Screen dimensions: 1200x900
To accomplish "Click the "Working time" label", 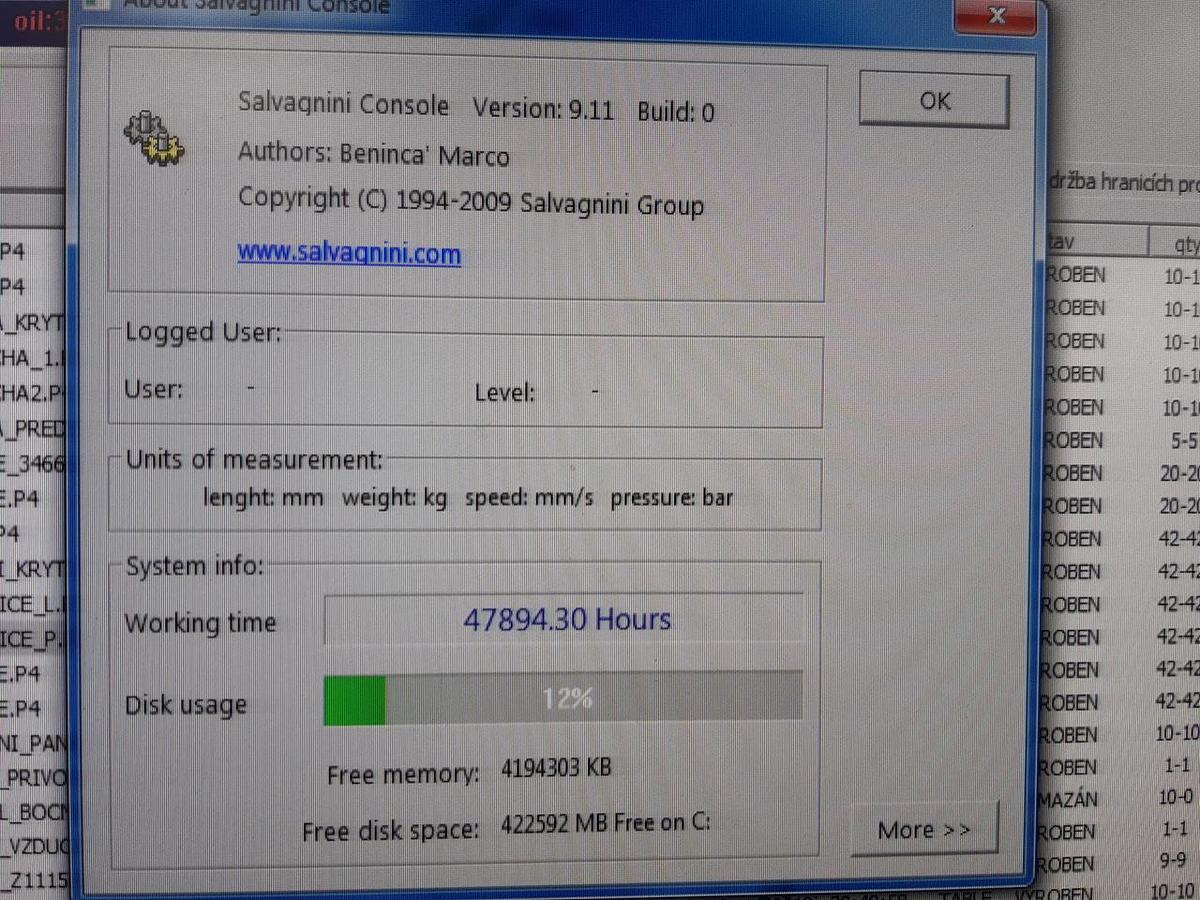I will point(200,623).
